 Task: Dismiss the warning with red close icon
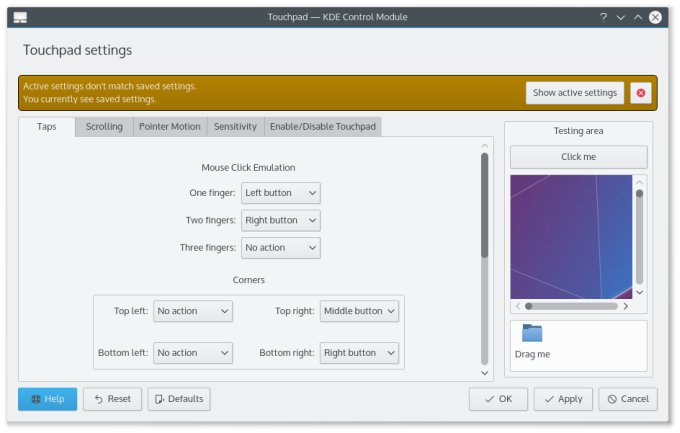pyautogui.click(x=641, y=93)
